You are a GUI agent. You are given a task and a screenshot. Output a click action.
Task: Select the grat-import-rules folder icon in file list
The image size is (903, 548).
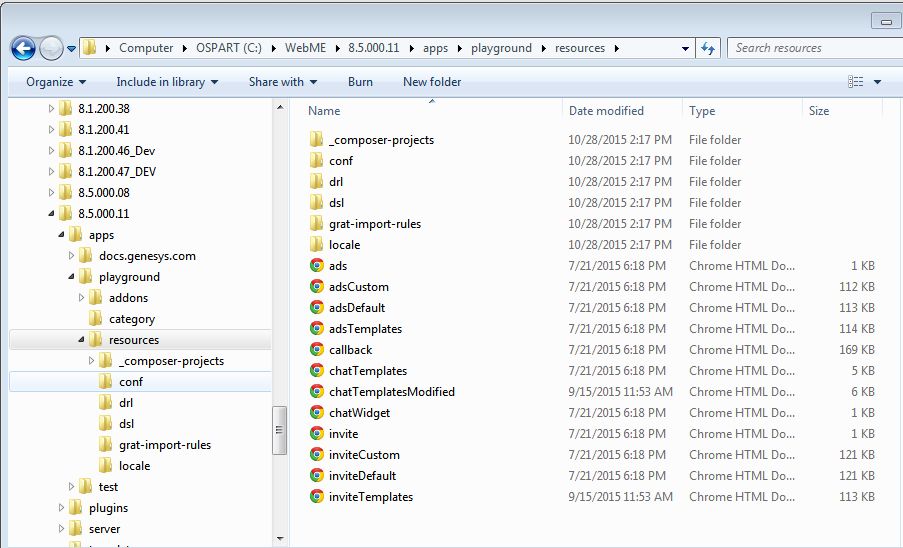pos(316,223)
